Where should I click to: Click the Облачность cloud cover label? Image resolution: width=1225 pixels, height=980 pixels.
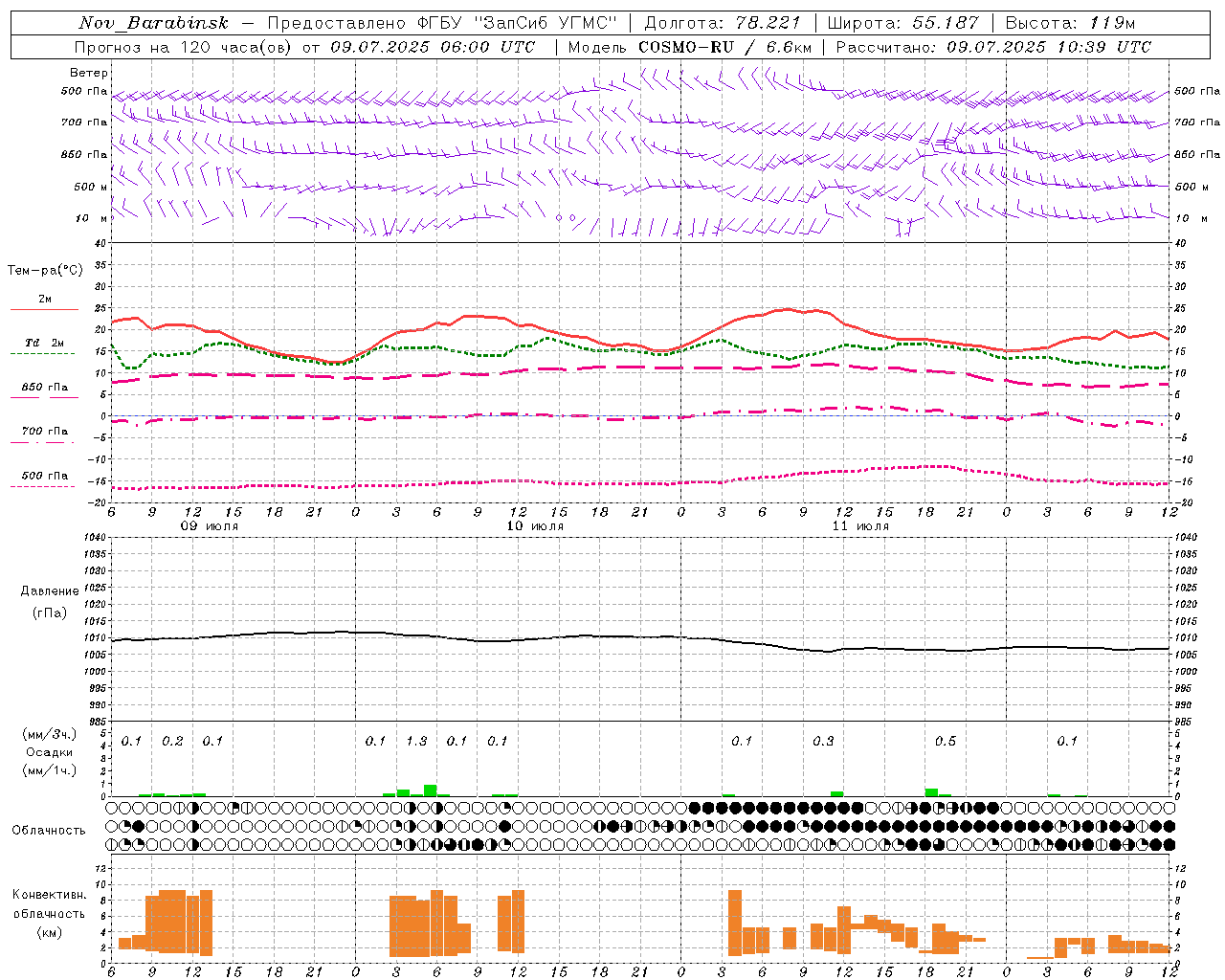49,831
